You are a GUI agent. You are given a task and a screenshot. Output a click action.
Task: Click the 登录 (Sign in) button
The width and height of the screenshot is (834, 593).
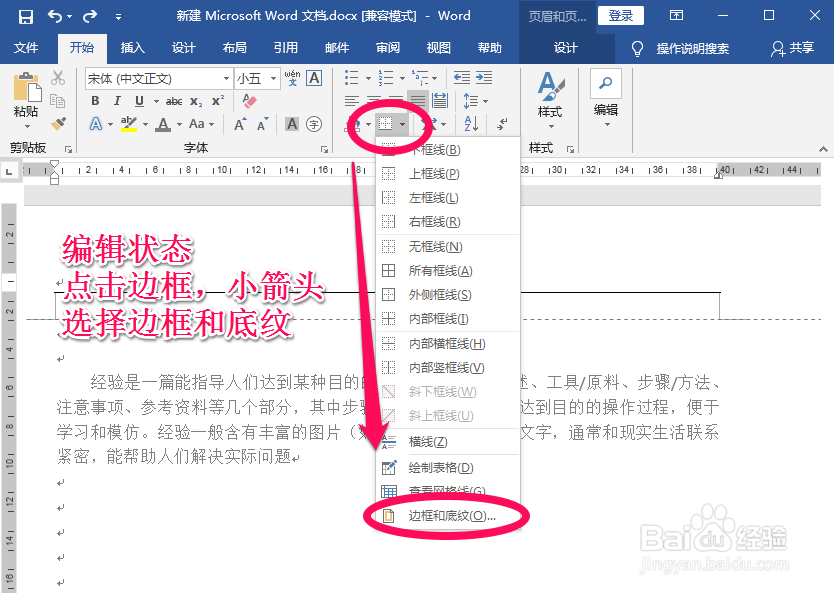coord(621,15)
